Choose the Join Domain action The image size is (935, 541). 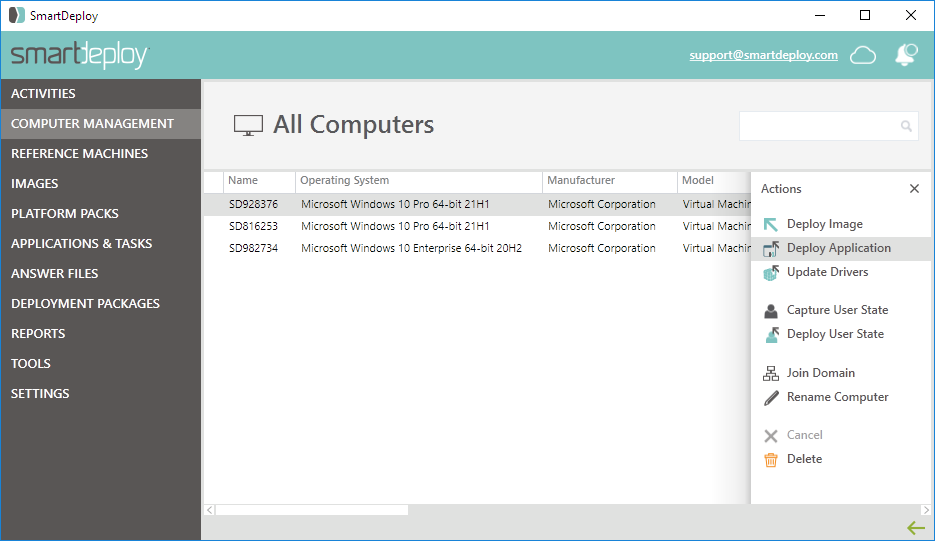[x=841, y=373]
